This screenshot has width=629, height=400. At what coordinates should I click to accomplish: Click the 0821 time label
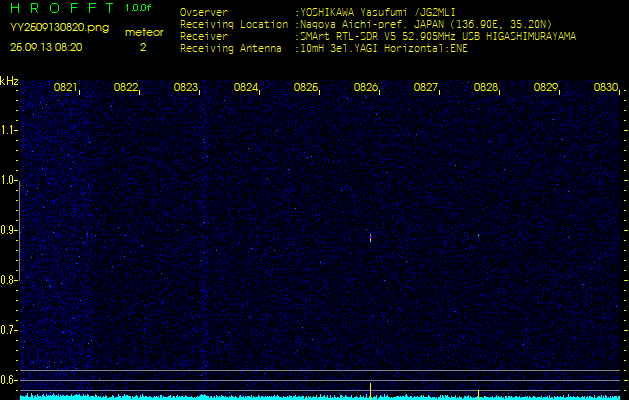[66, 88]
